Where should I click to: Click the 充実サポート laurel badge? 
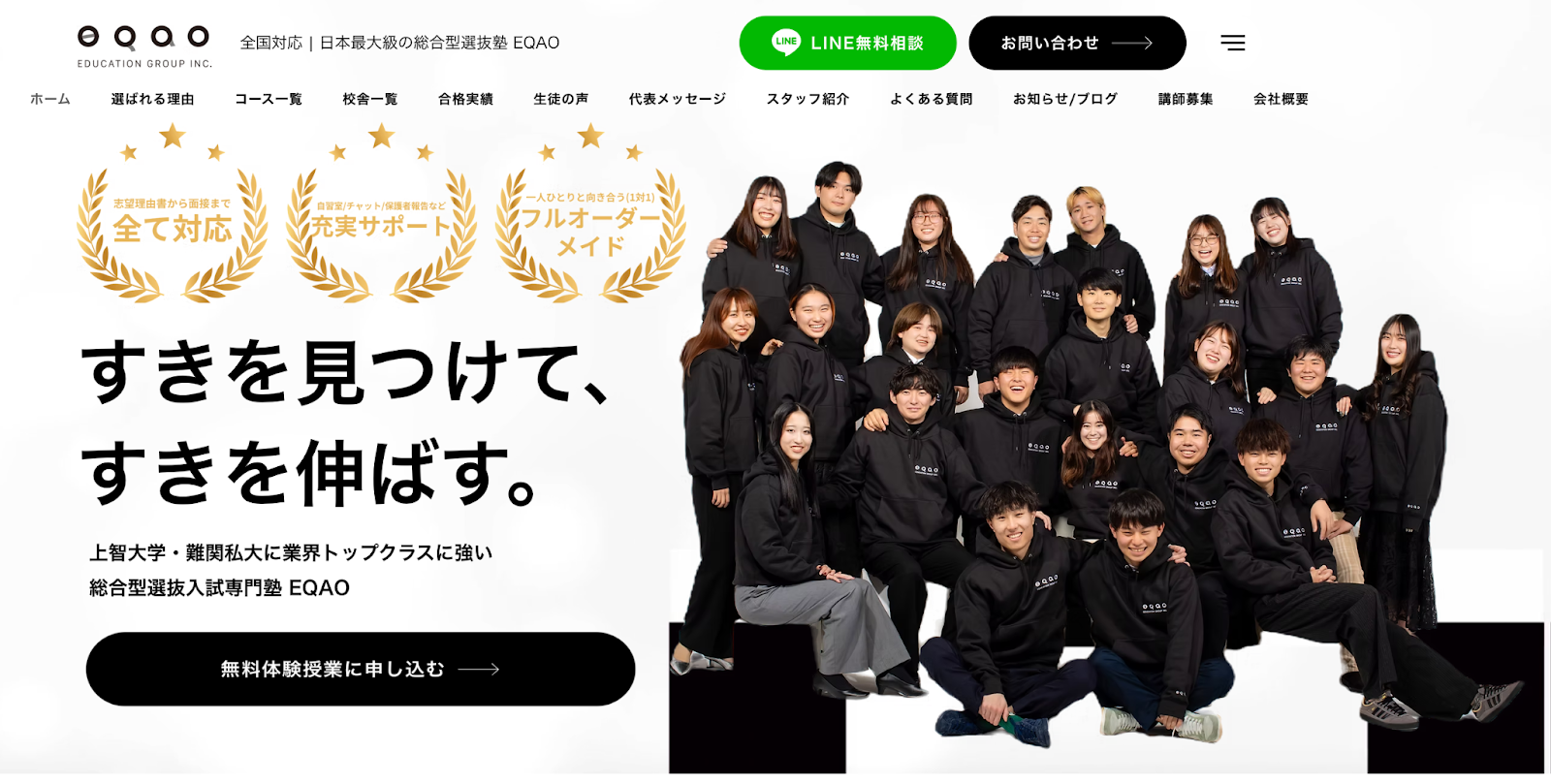tap(382, 213)
